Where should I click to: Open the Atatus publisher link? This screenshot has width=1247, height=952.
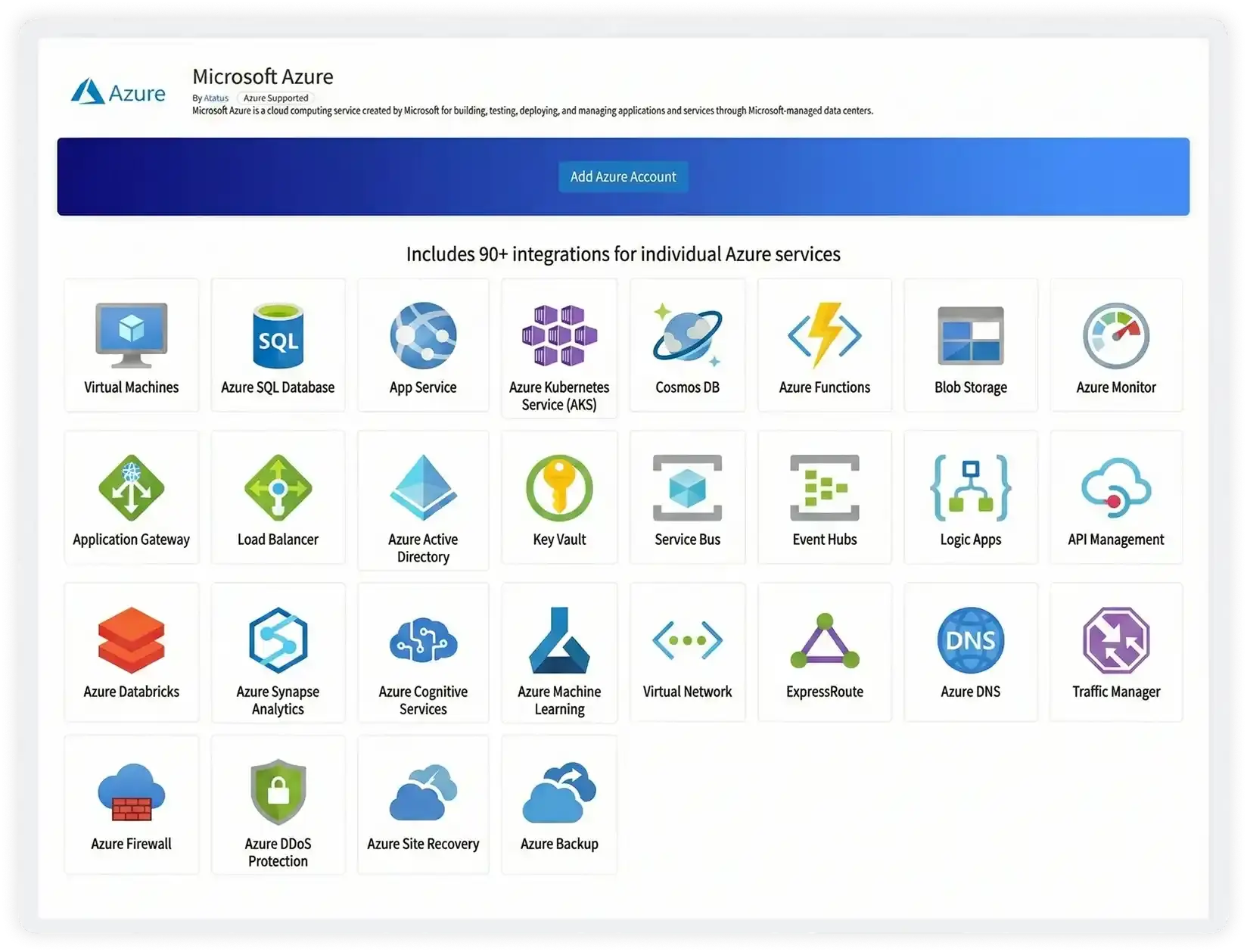216,98
